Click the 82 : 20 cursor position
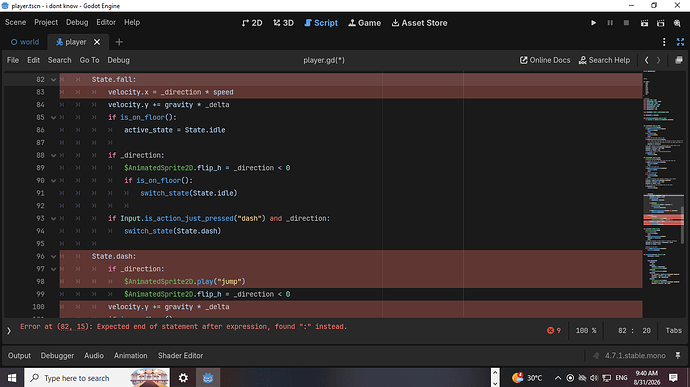The height and width of the screenshot is (387, 690). (634, 331)
